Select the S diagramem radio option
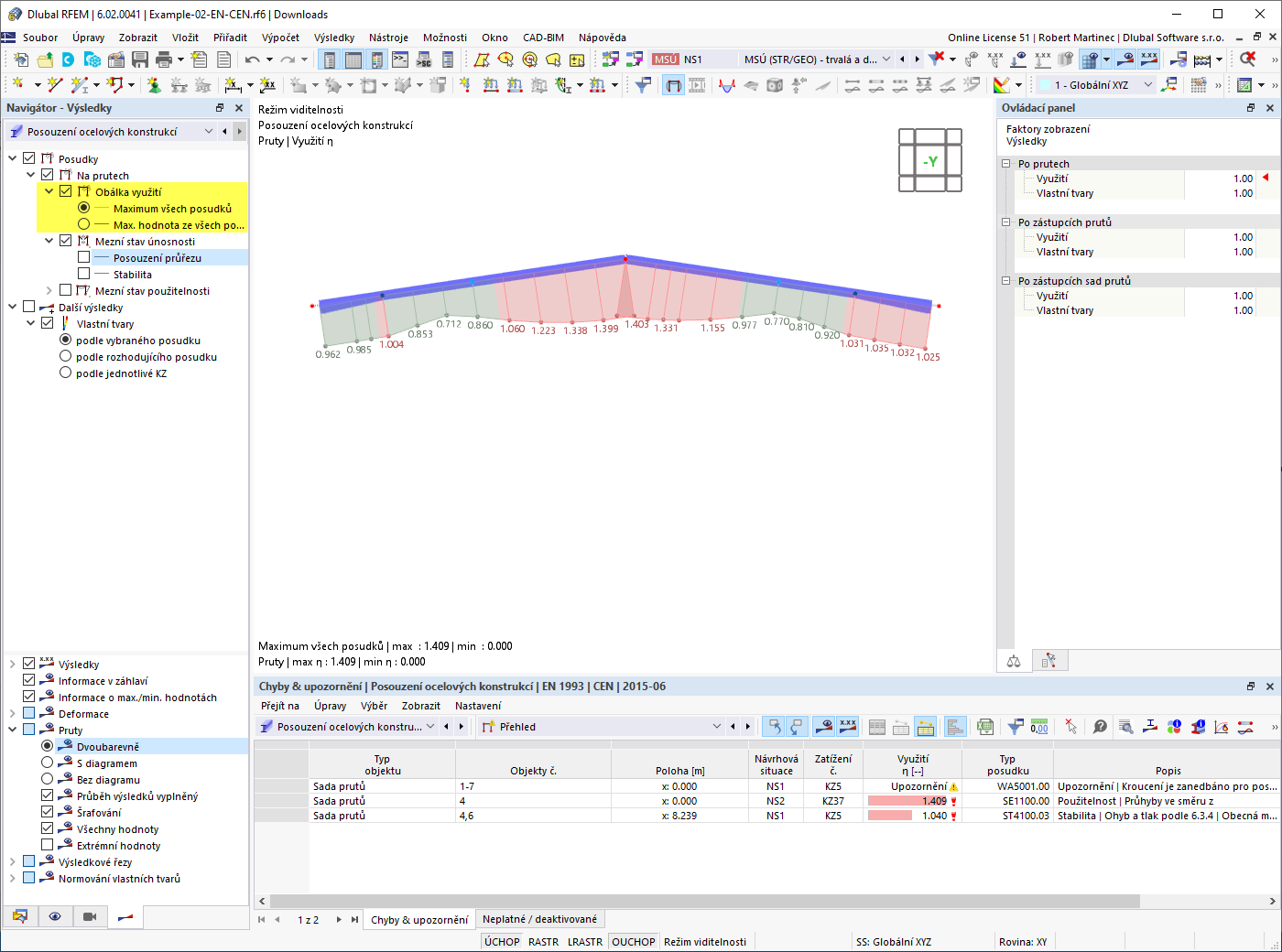This screenshot has height=952, width=1282. pyautogui.click(x=48, y=763)
